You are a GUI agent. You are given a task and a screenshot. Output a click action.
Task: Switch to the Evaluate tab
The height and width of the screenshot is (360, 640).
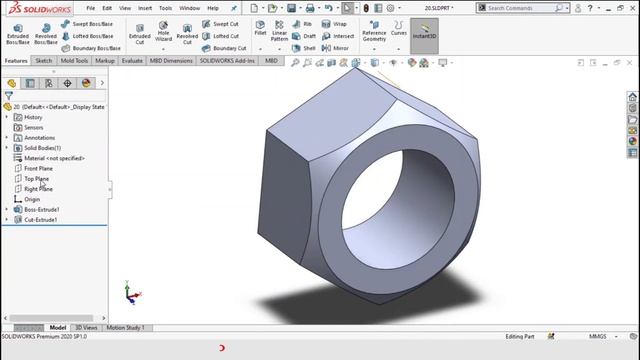pos(132,61)
